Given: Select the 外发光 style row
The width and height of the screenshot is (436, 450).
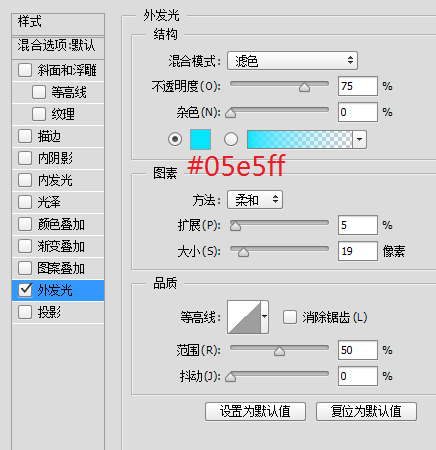Looking at the screenshot, I should (x=58, y=290).
